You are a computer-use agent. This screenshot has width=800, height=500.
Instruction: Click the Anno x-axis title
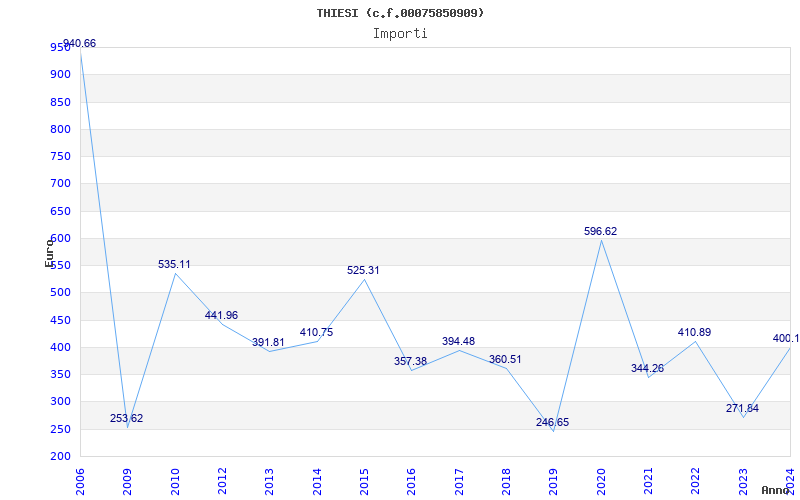click(x=776, y=490)
